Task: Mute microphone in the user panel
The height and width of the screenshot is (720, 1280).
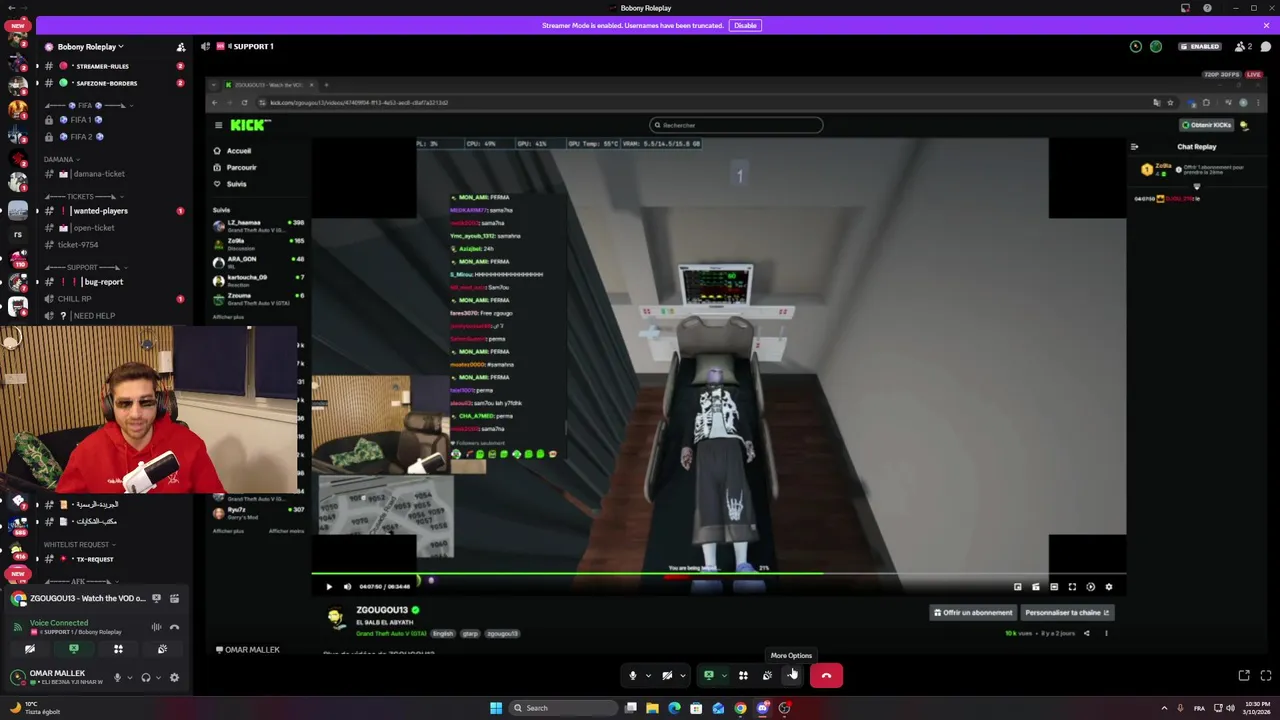Action: click(117, 677)
